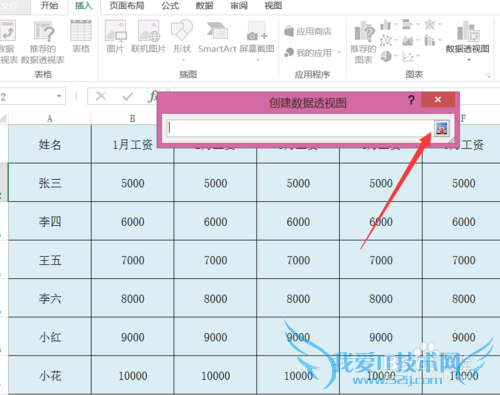Select 5000 in column B
Screen dimensions: 500x395
[132, 183]
